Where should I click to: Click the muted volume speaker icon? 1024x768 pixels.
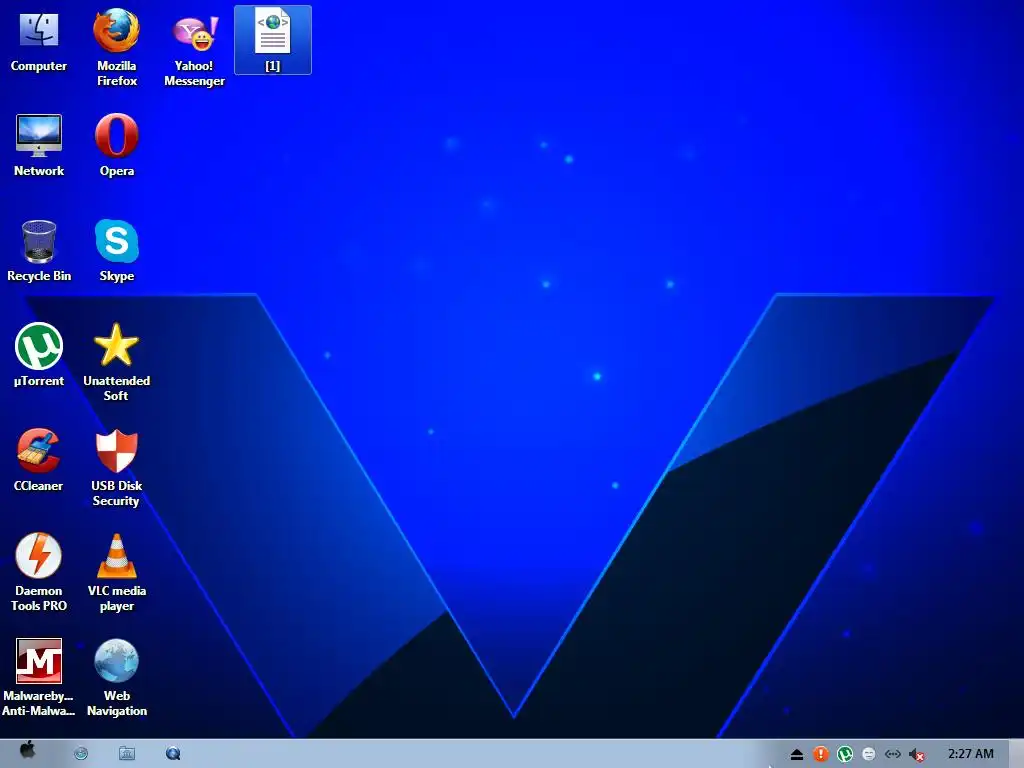coord(917,755)
